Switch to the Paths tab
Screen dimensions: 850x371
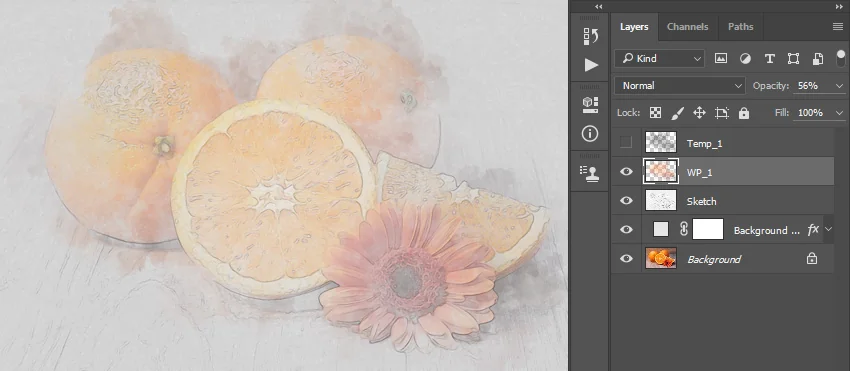(740, 27)
